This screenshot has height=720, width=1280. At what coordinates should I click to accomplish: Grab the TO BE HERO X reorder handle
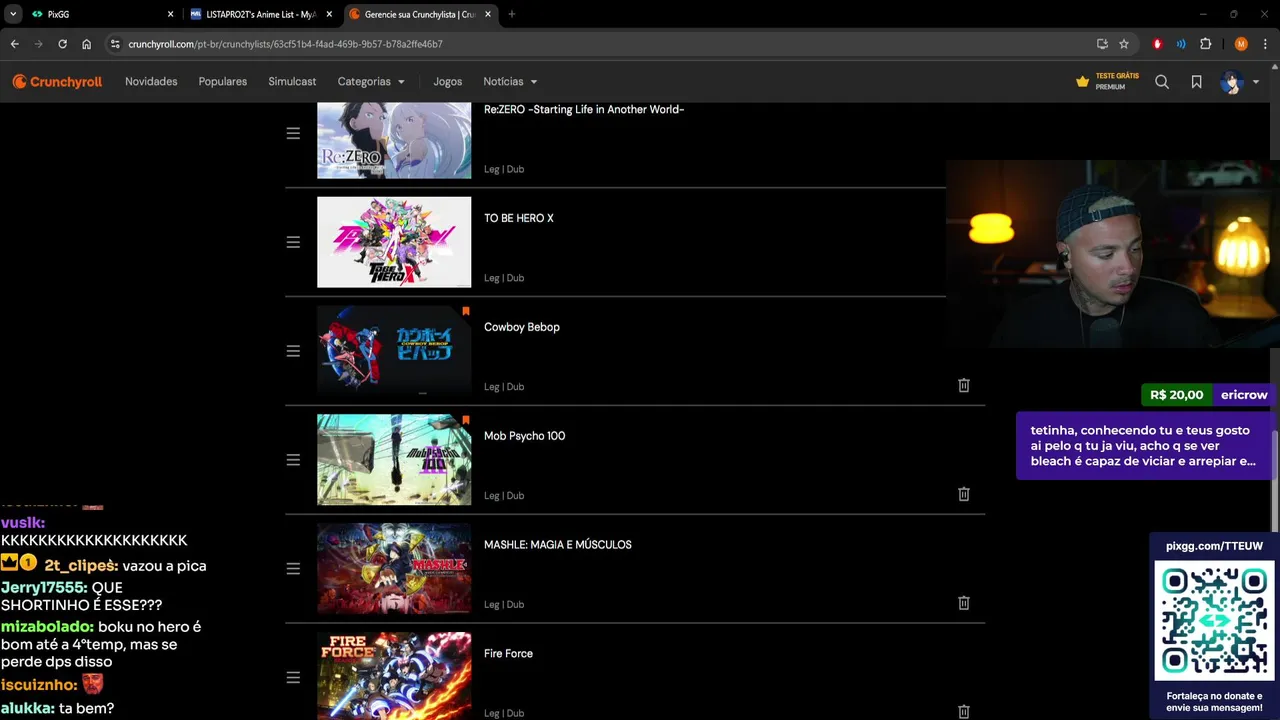(293, 242)
